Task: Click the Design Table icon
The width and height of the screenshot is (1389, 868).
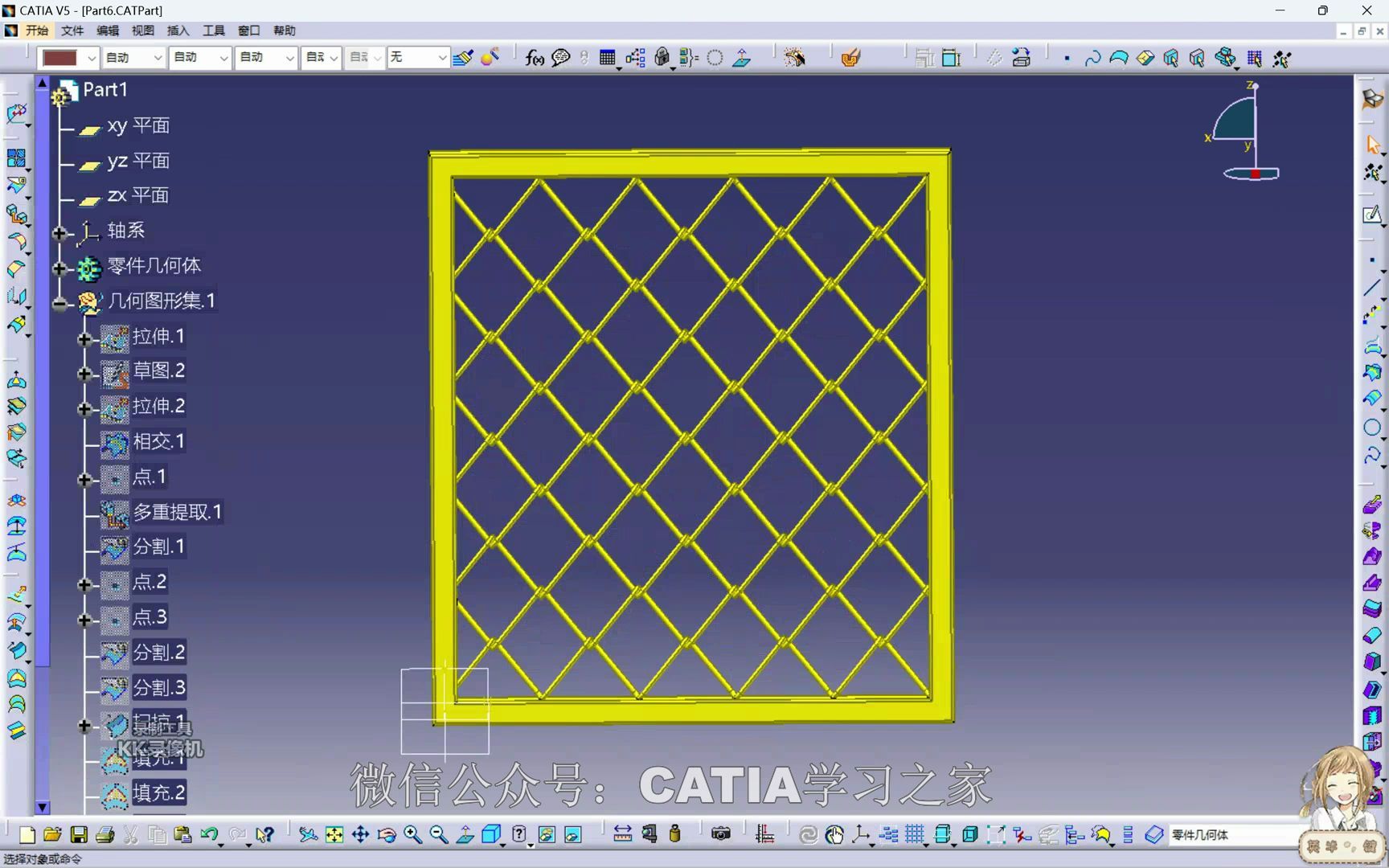Action: point(608,58)
